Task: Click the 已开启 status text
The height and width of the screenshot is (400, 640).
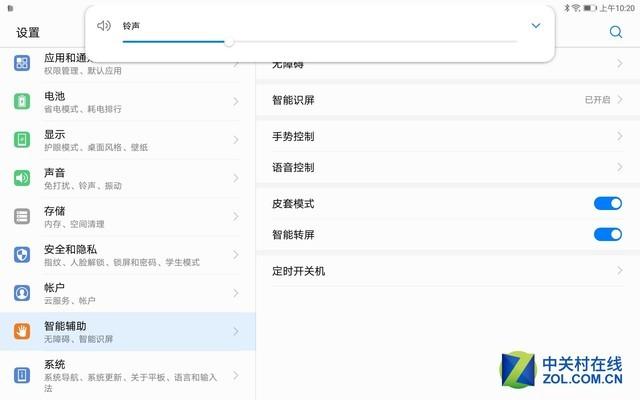Action: pyautogui.click(x=598, y=100)
